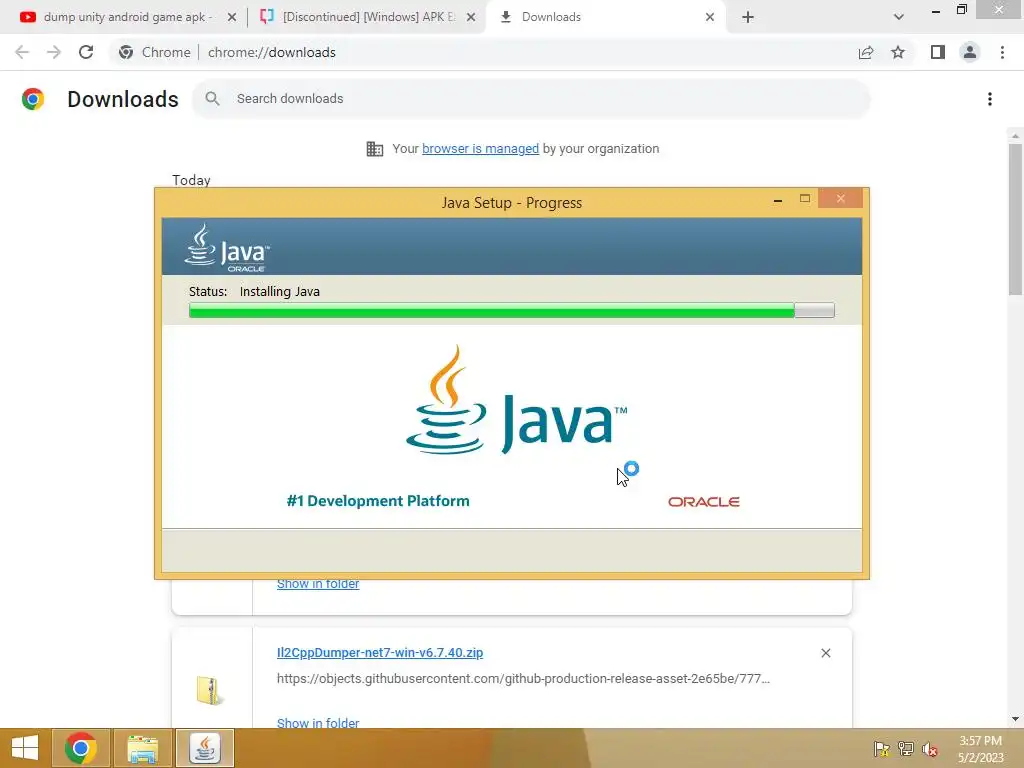Reload the downloads page
The image size is (1024, 768).
86,52
